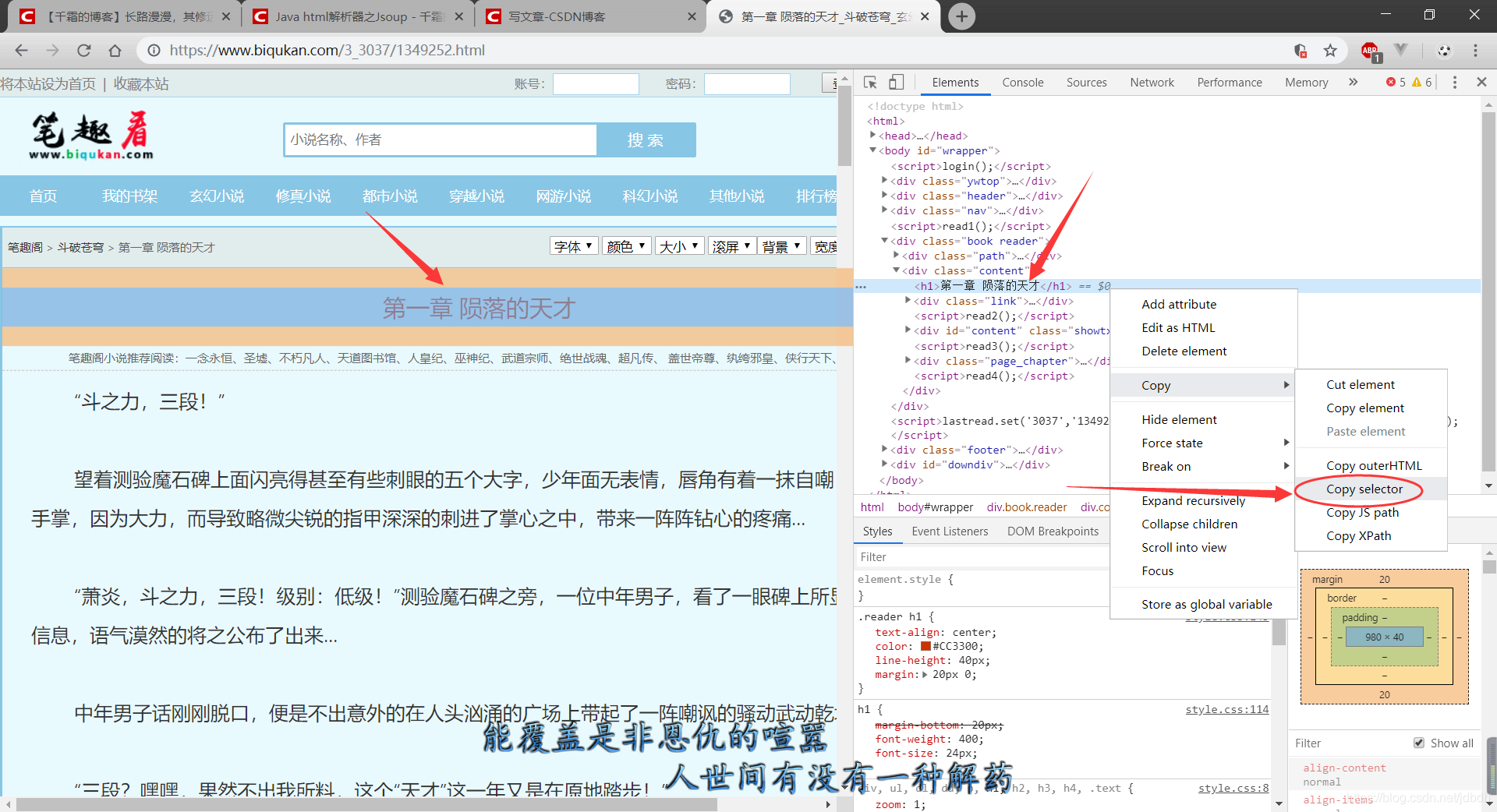This screenshot has width=1497, height=812.
Task: Click the 密码 password input field
Action: tap(747, 83)
